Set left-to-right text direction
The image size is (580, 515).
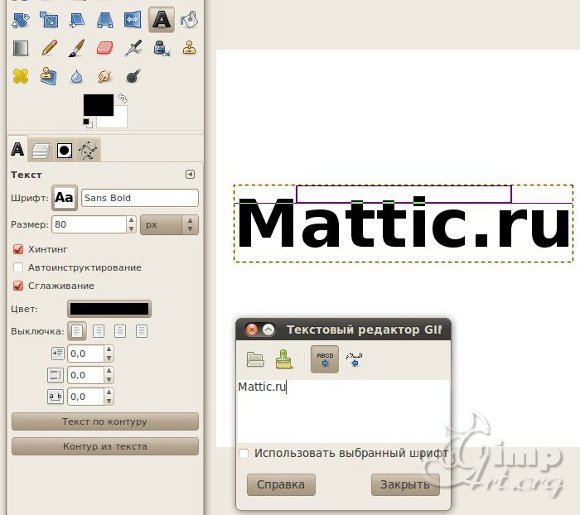click(x=324, y=359)
